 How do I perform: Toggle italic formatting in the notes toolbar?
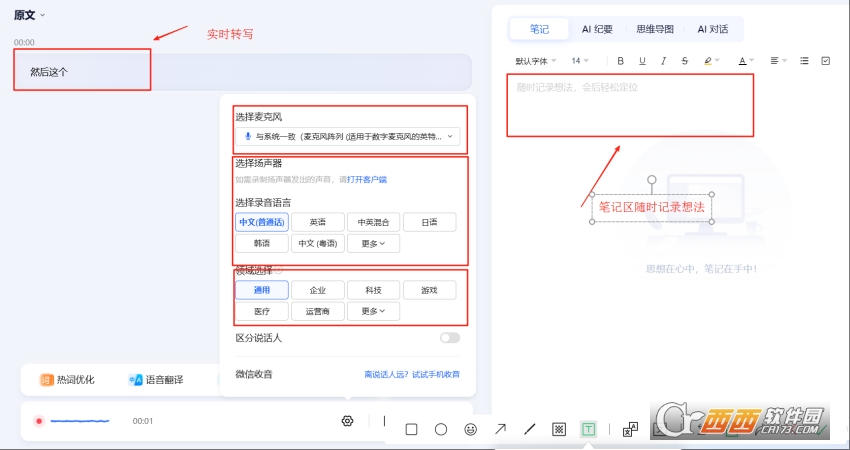[663, 61]
